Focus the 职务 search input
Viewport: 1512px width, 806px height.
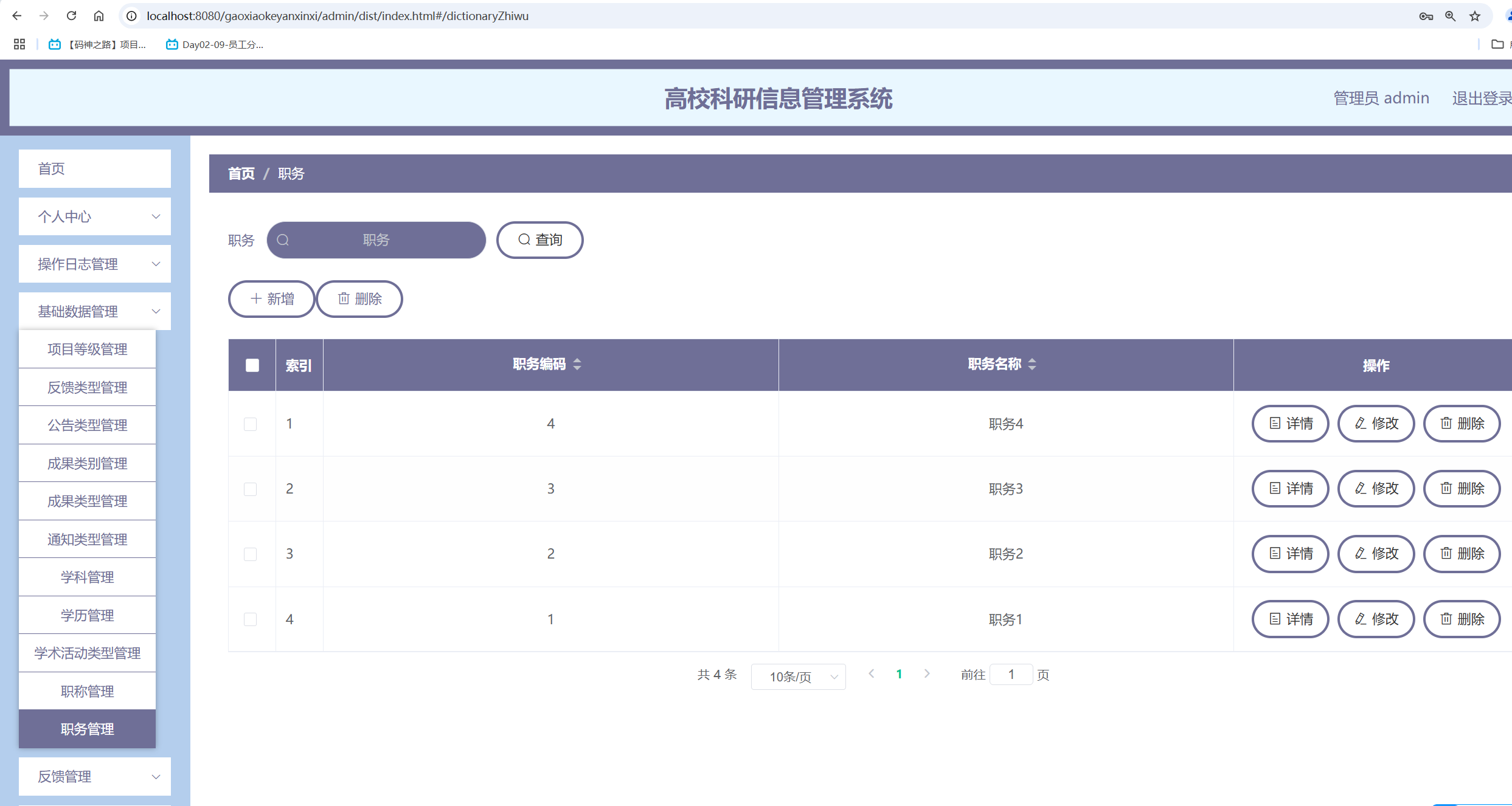(x=376, y=240)
